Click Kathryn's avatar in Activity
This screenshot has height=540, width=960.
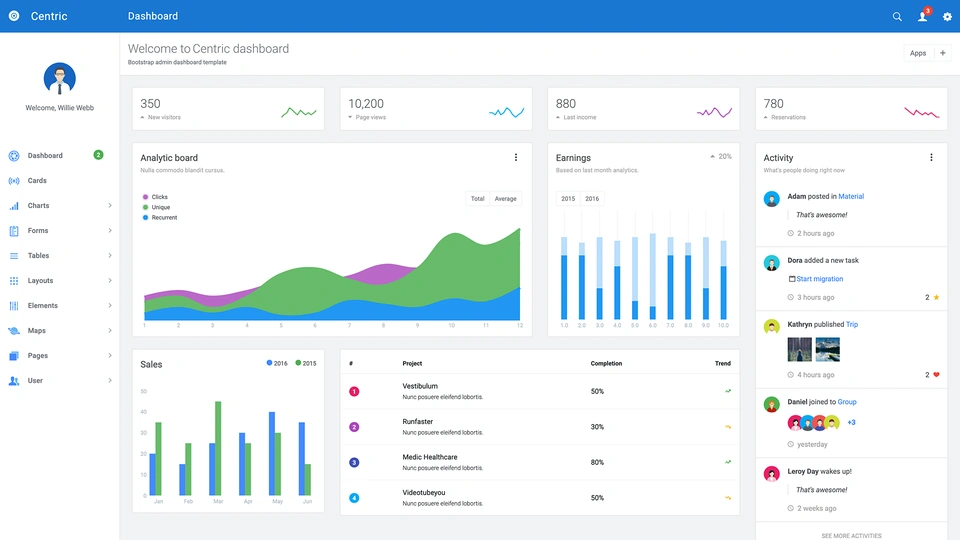[x=771, y=326]
